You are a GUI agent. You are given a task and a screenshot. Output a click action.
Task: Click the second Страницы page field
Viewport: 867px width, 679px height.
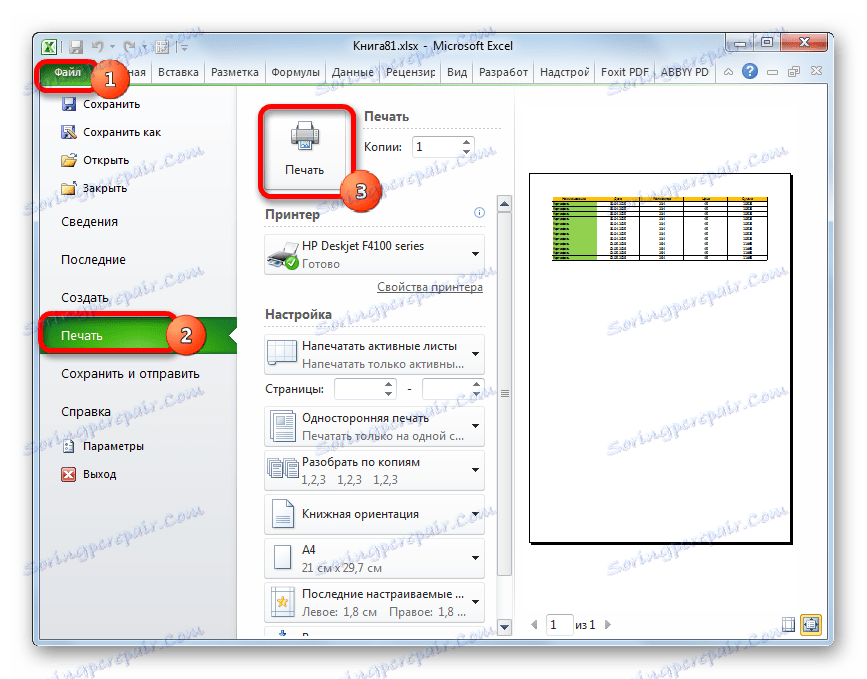[447, 389]
